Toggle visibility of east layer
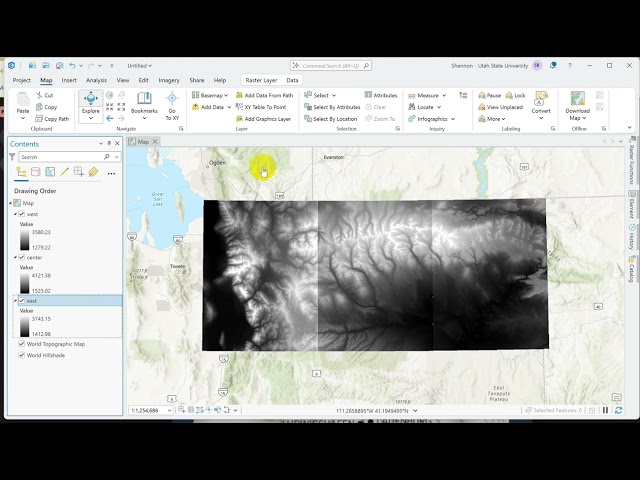The image size is (640, 480). pos(22,301)
